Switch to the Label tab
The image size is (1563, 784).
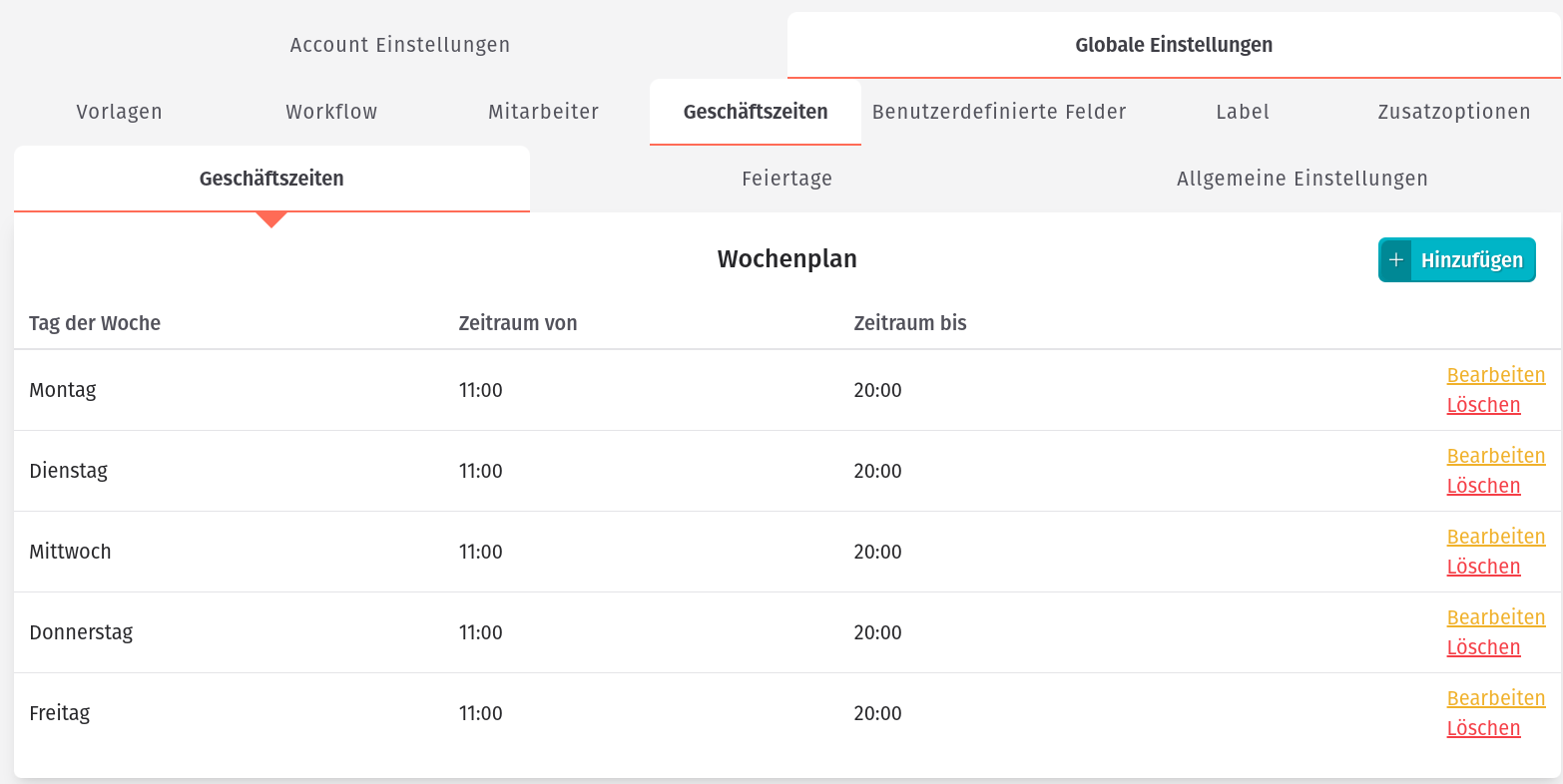pos(1243,112)
